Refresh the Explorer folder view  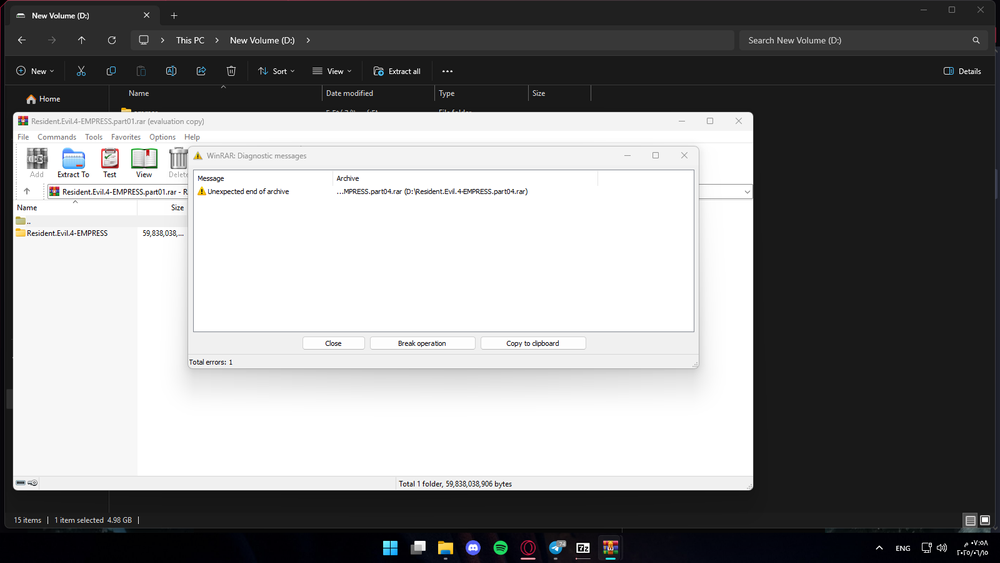click(x=112, y=40)
